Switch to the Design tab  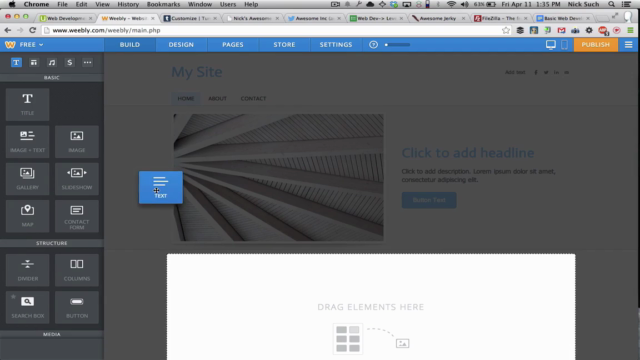pos(181,44)
